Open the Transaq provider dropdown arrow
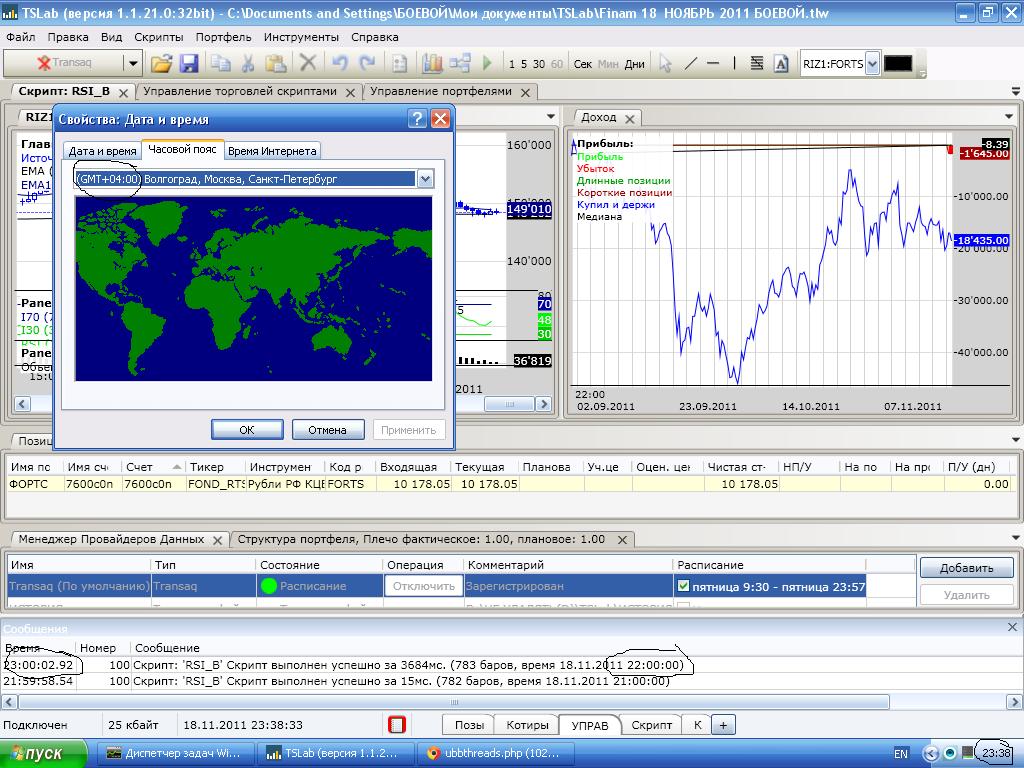 pos(133,63)
